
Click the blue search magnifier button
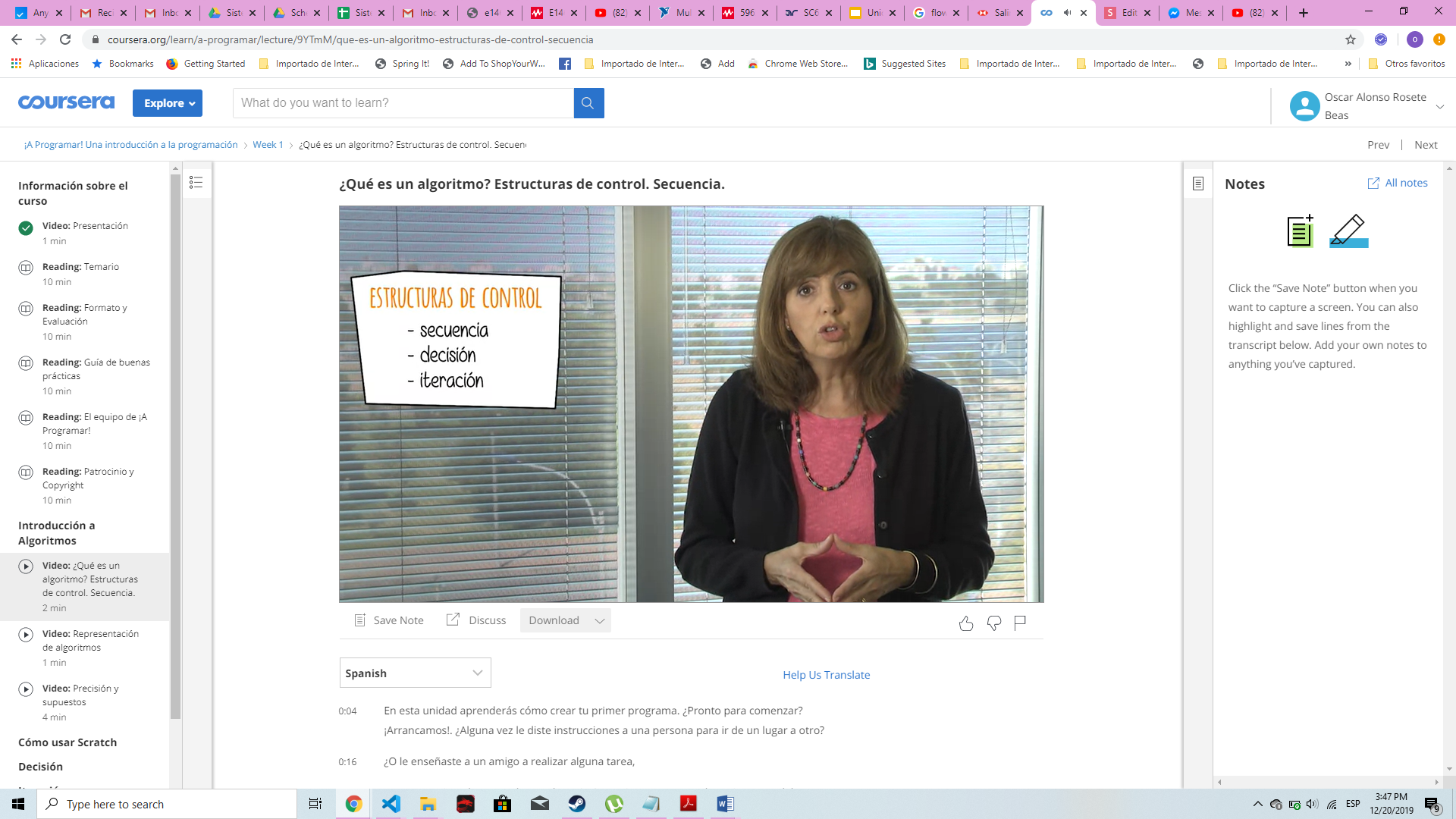pyautogui.click(x=588, y=103)
